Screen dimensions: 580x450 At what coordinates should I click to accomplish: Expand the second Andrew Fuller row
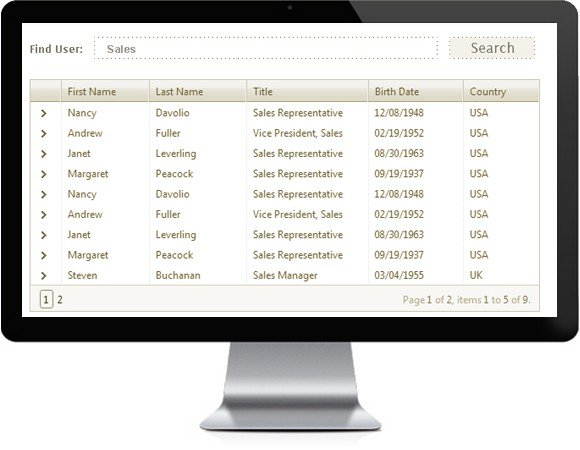(44, 215)
